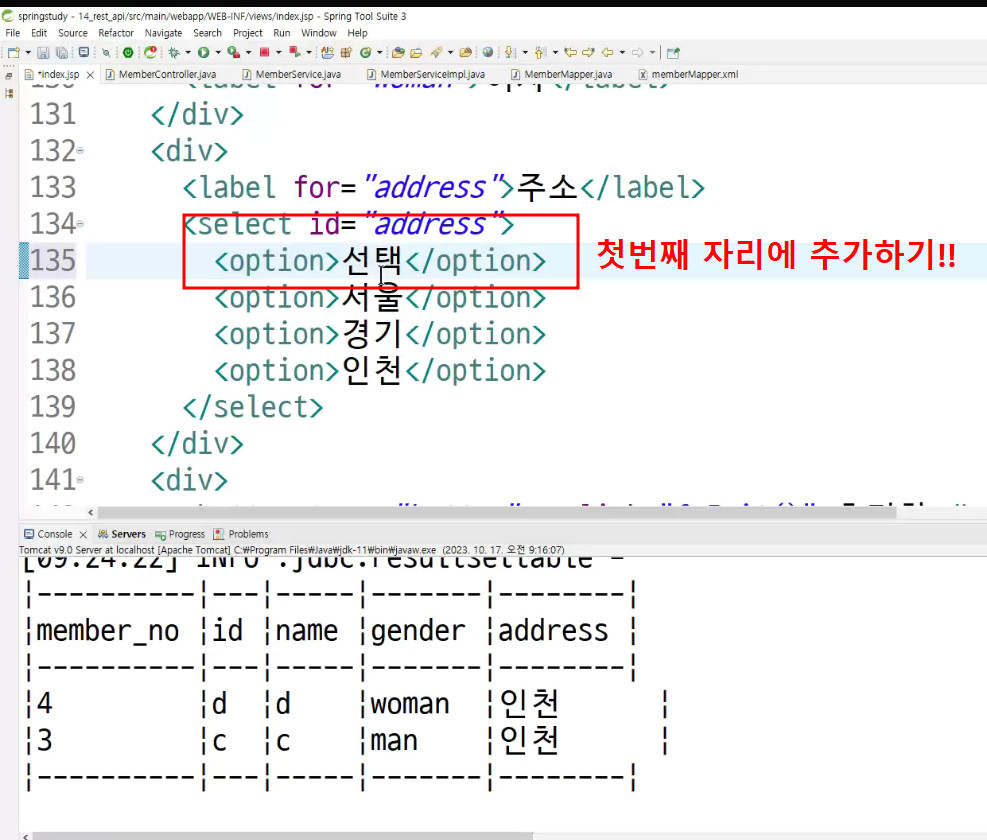Open the Source menu
This screenshot has height=840, width=987.
tap(72, 33)
